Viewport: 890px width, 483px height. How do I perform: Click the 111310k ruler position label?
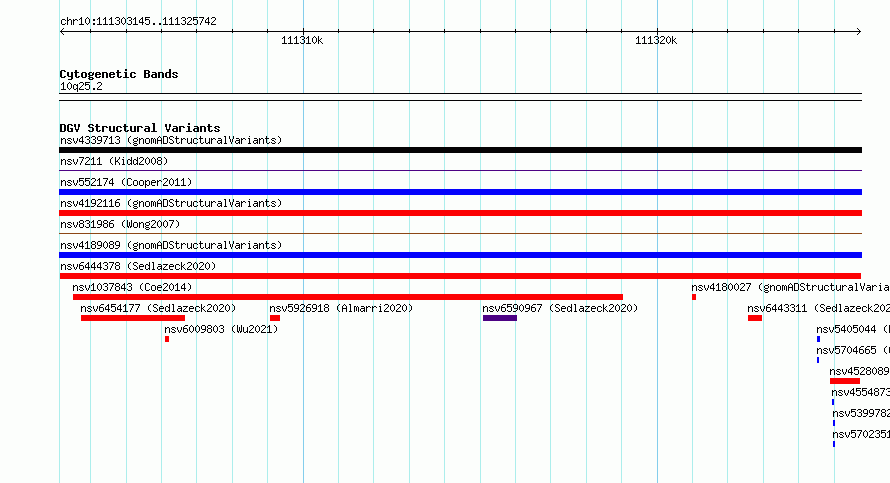point(302,40)
